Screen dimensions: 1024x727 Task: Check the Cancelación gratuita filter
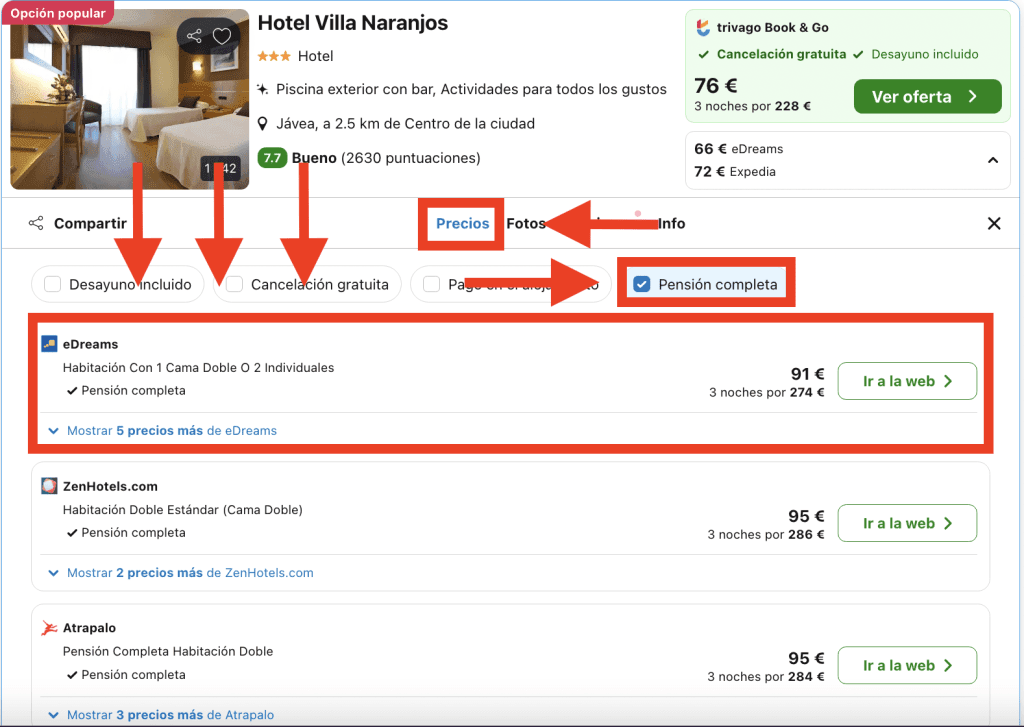235,284
